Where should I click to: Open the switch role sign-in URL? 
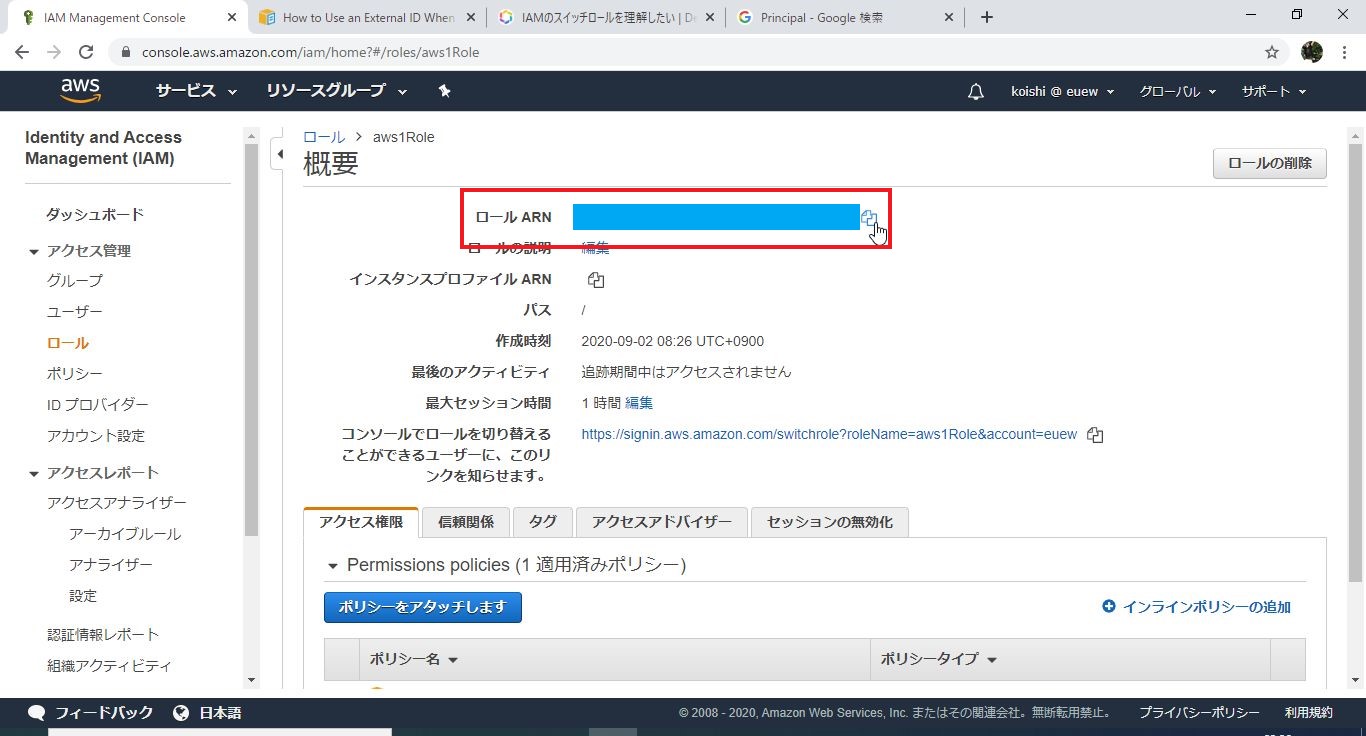pos(829,435)
